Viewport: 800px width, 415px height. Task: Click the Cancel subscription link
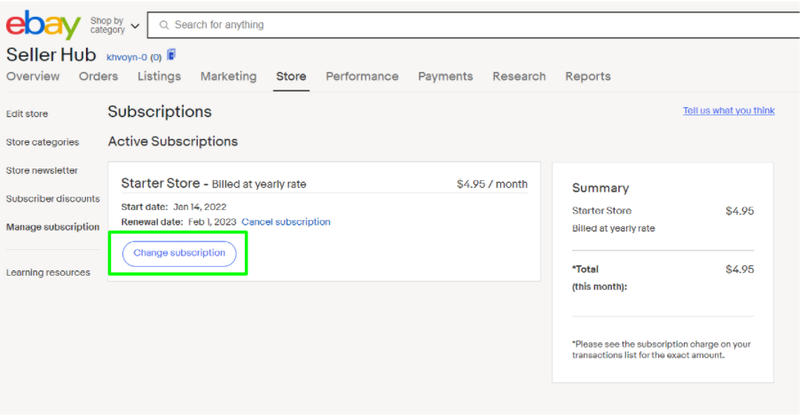(286, 222)
